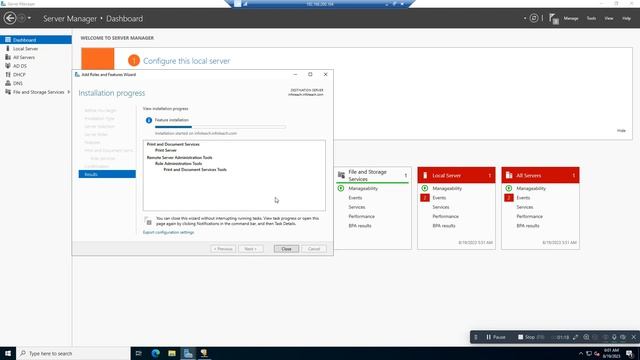The width and height of the screenshot is (640, 360).
Task: Open Task View on the taskbar
Action: click(138, 353)
